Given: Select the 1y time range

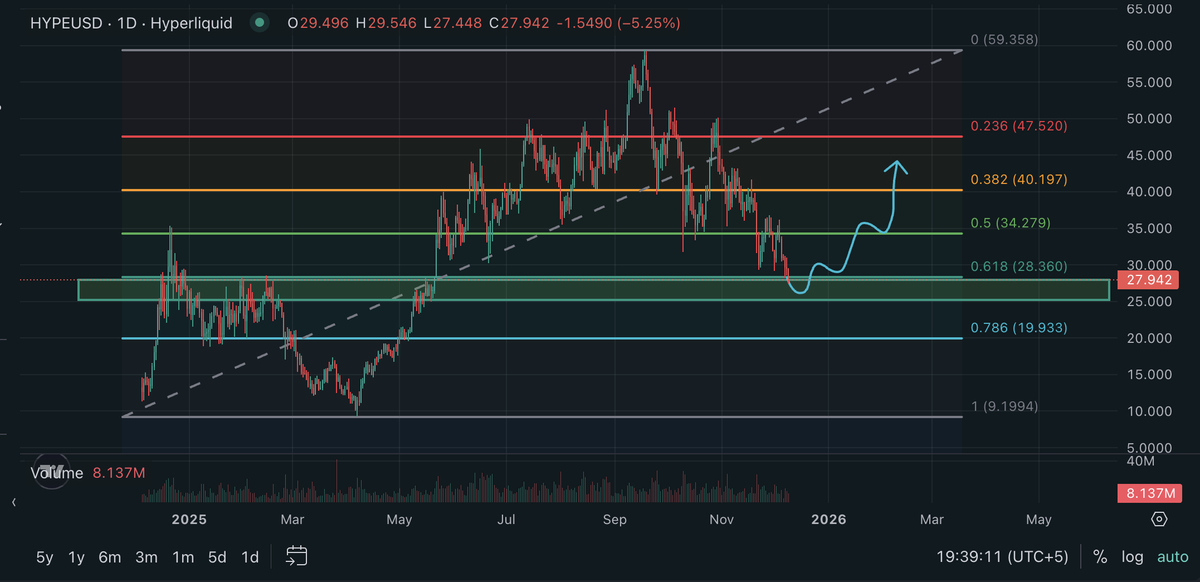Looking at the screenshot, I should click(x=76, y=557).
